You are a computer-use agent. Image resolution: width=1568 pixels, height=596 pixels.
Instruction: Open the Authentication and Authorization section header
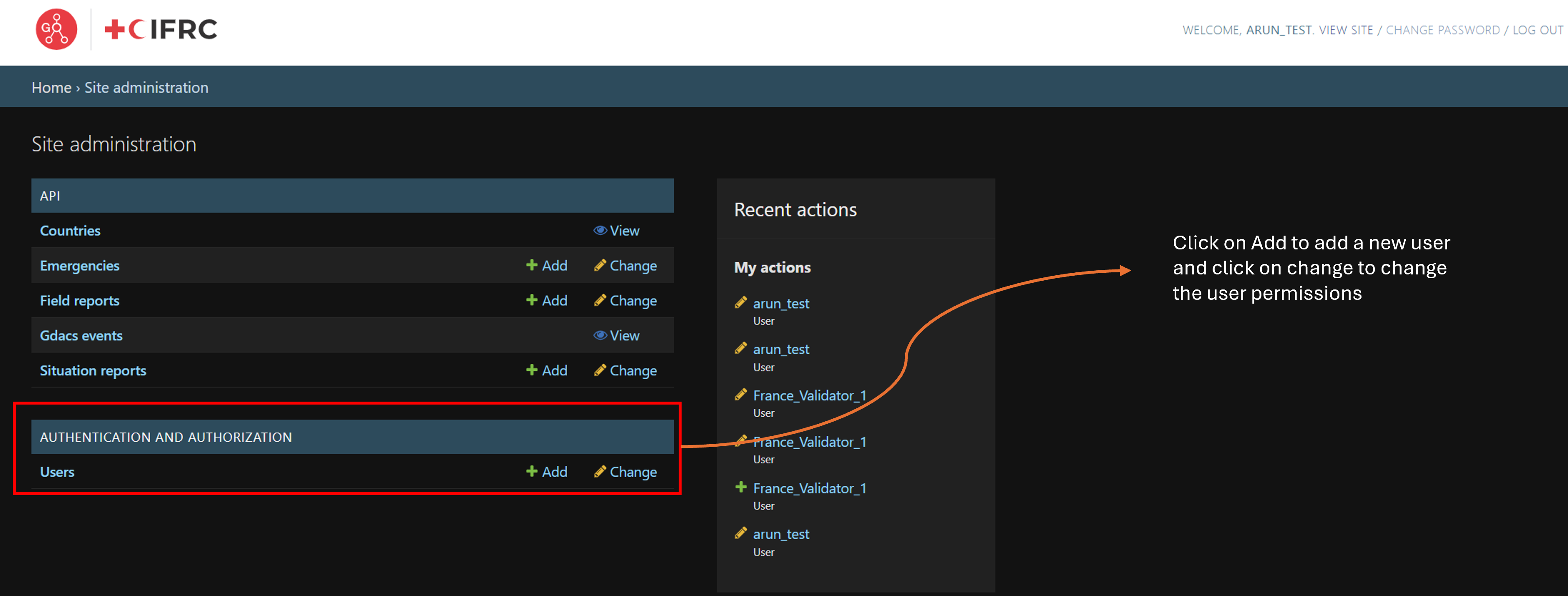click(166, 437)
